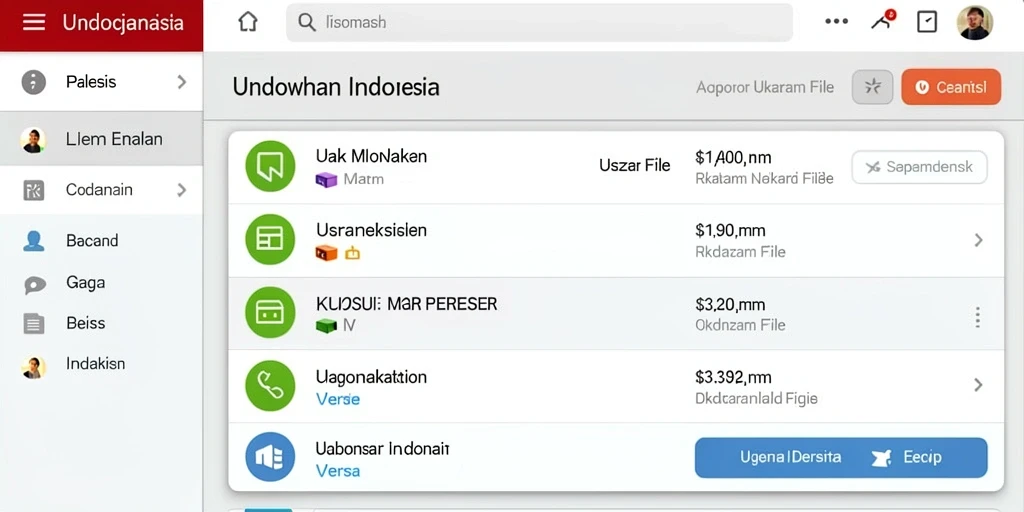Click the Undowhan Indoiesia heading

pyautogui.click(x=336, y=88)
